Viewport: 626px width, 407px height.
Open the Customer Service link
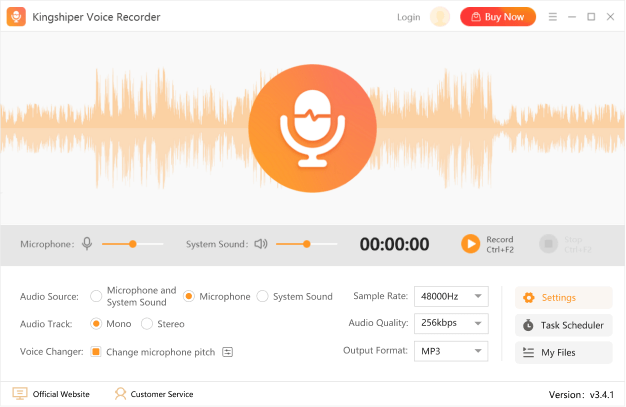[154, 394]
